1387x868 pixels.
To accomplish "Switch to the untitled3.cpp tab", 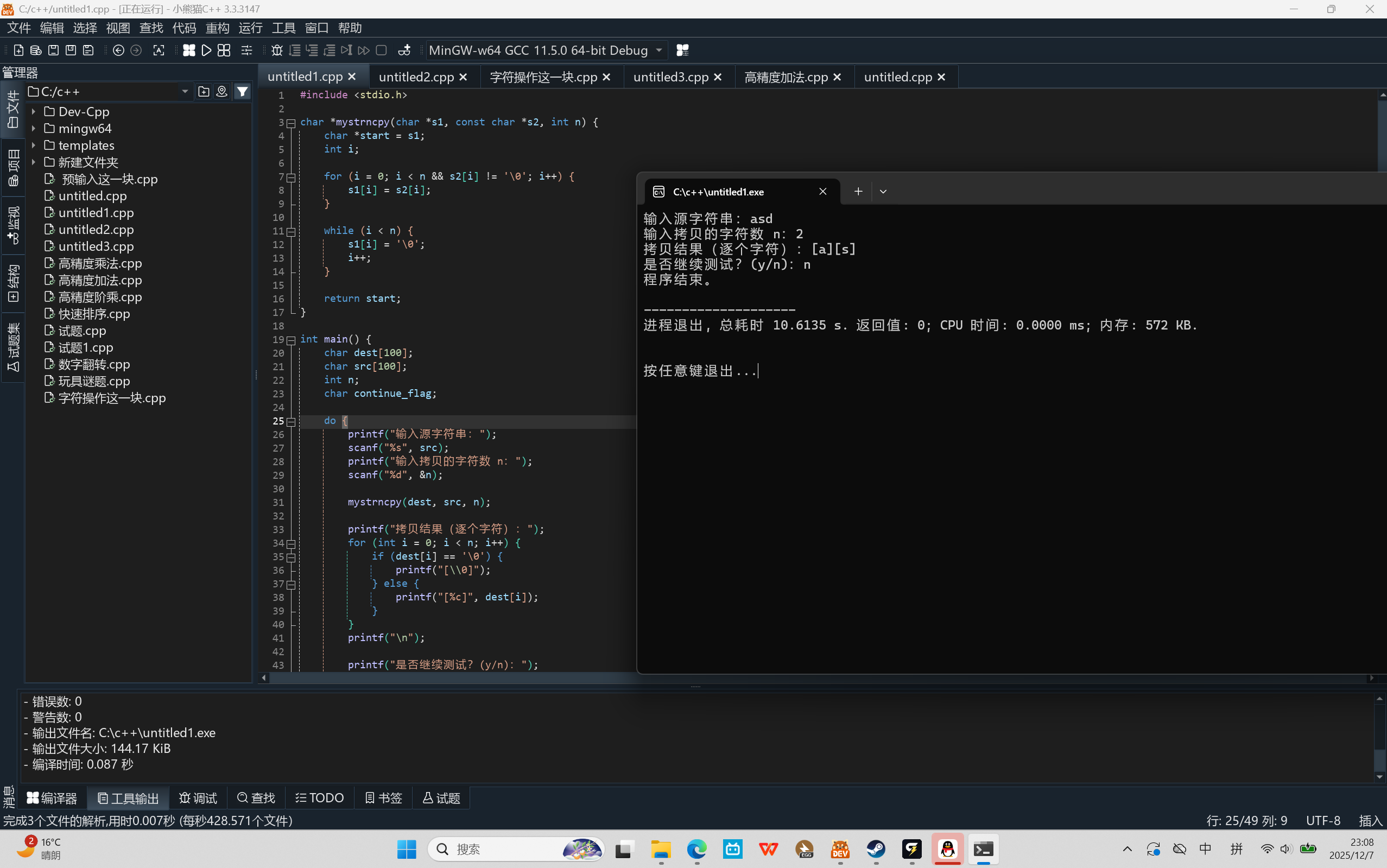I will (x=670, y=77).
